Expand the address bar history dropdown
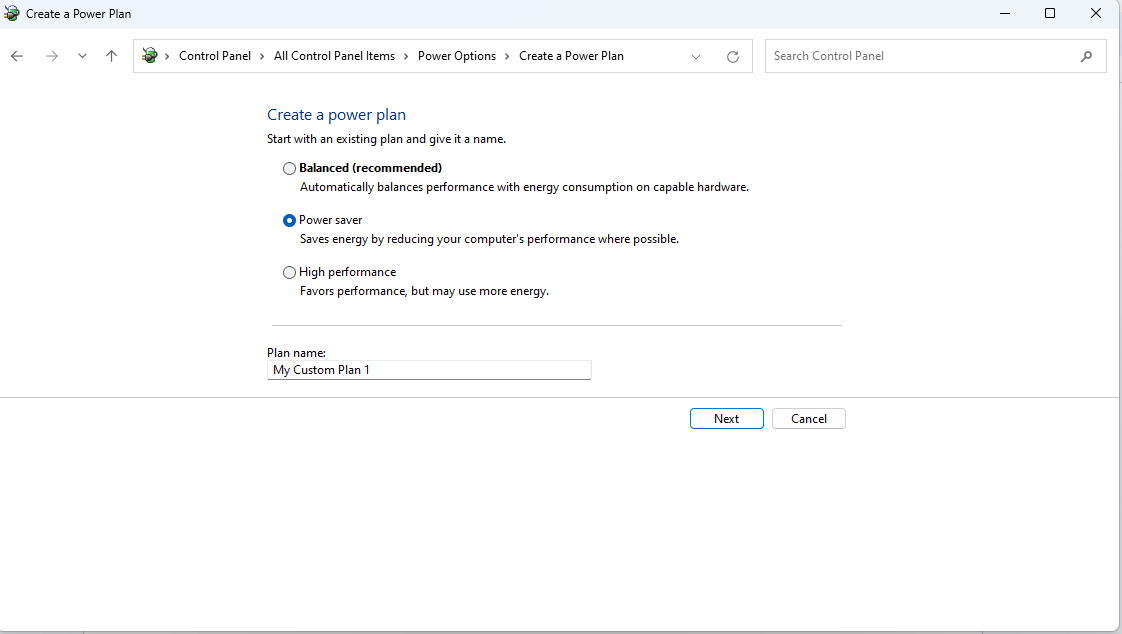The image size is (1122, 634). tap(696, 57)
